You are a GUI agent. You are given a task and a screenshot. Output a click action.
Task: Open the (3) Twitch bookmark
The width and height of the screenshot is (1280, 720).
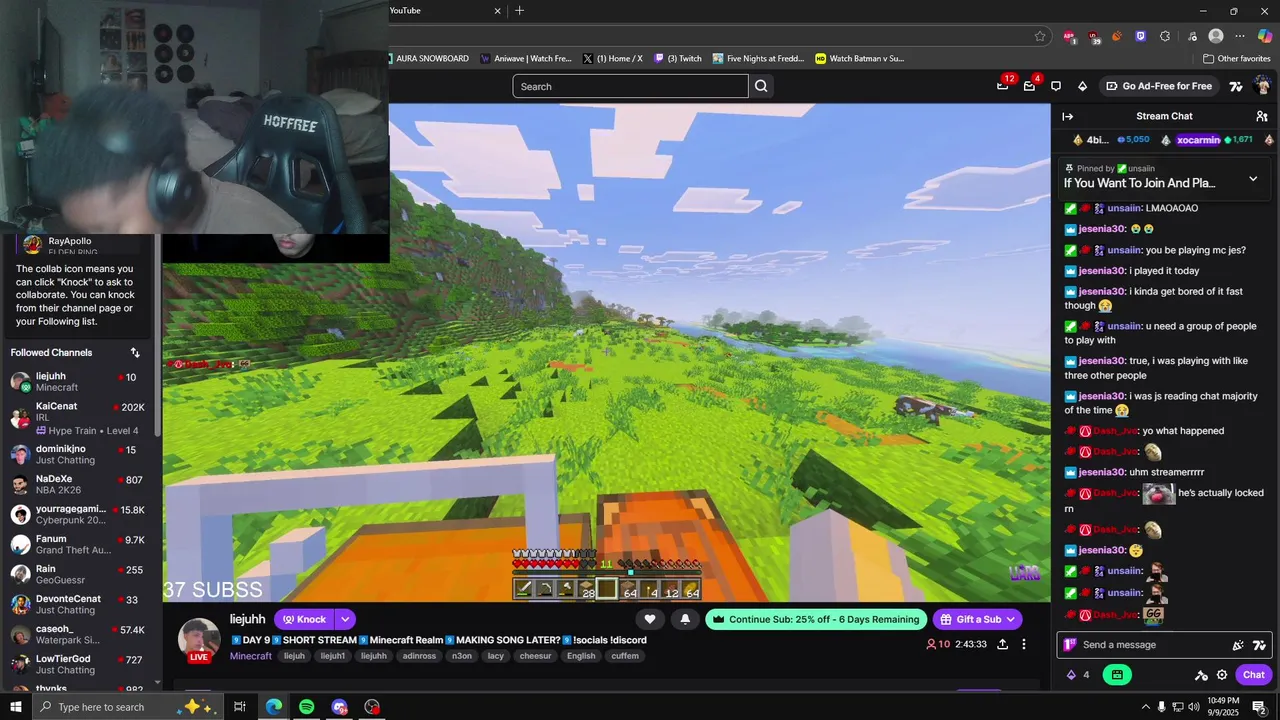click(x=678, y=58)
